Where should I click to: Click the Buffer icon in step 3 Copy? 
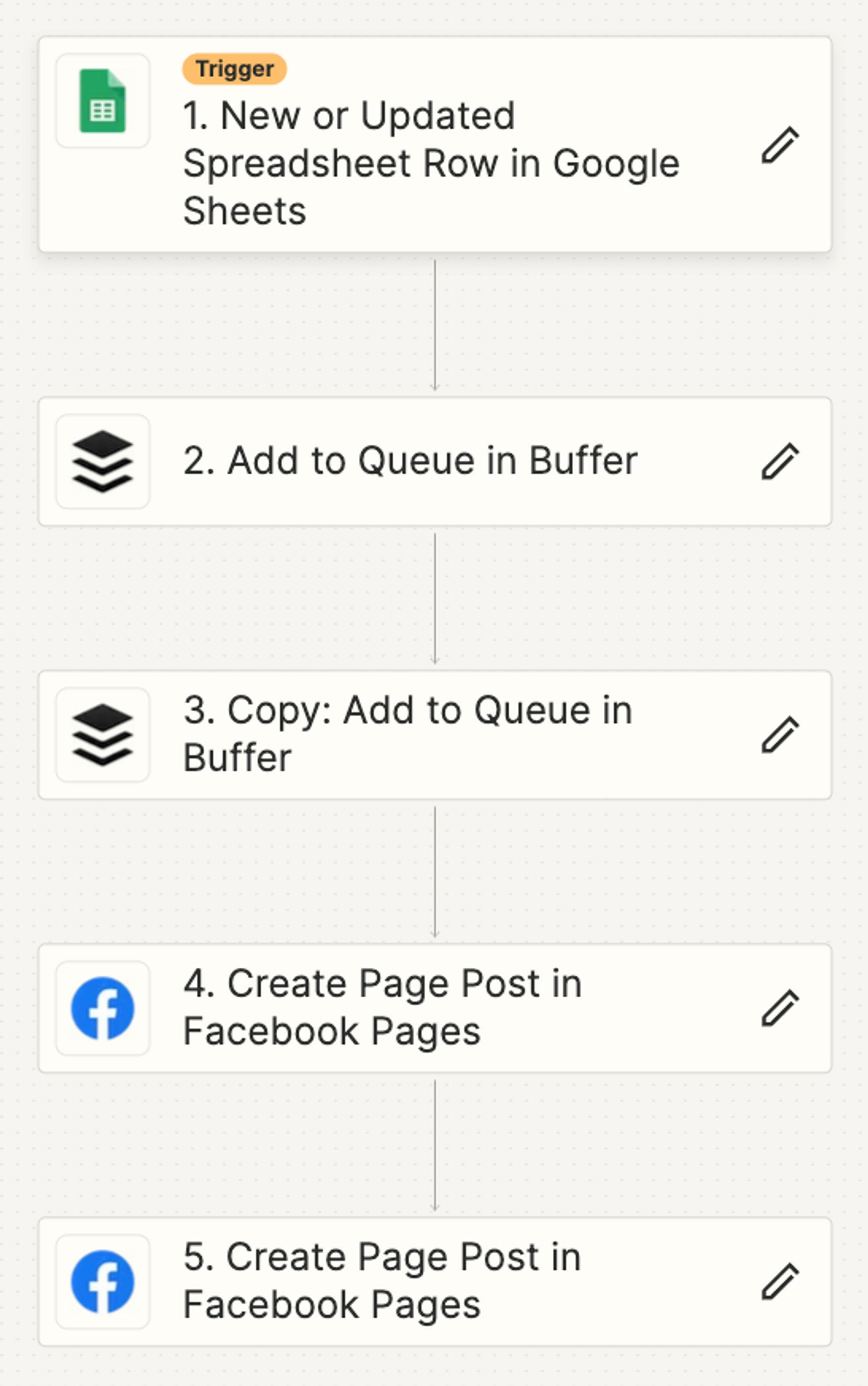click(103, 735)
